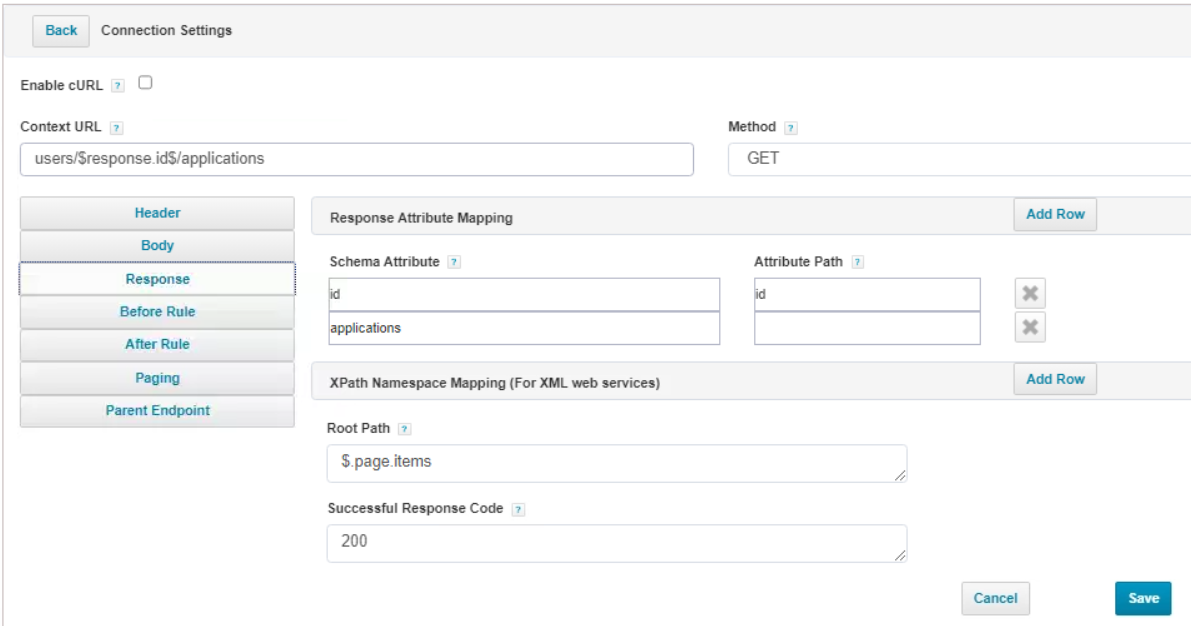Viewport: 1191px width, 626px height.
Task: Go to the Paging tab
Action: pyautogui.click(x=157, y=378)
